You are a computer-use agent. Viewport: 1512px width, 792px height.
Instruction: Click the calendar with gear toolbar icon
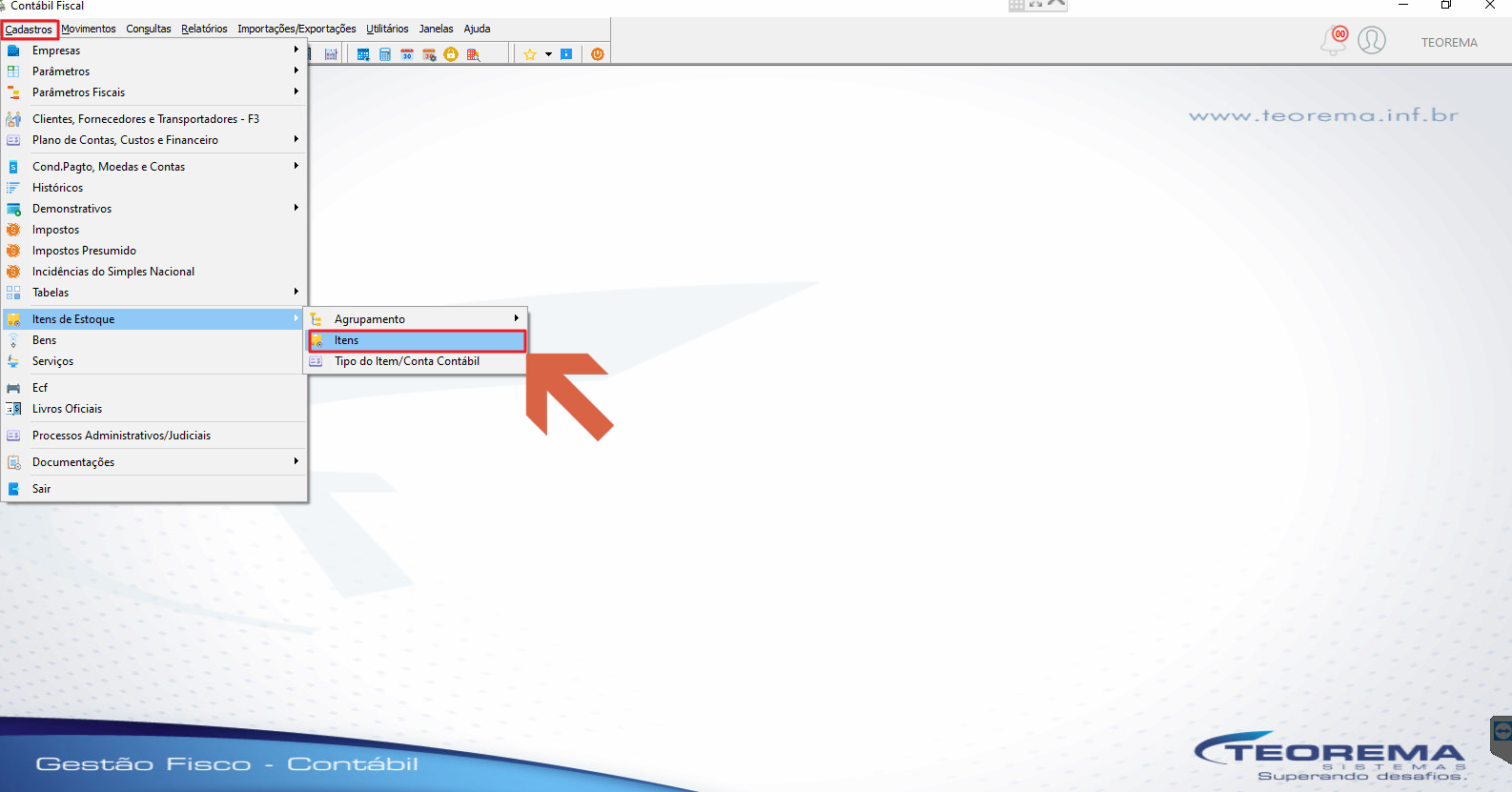pos(429,54)
